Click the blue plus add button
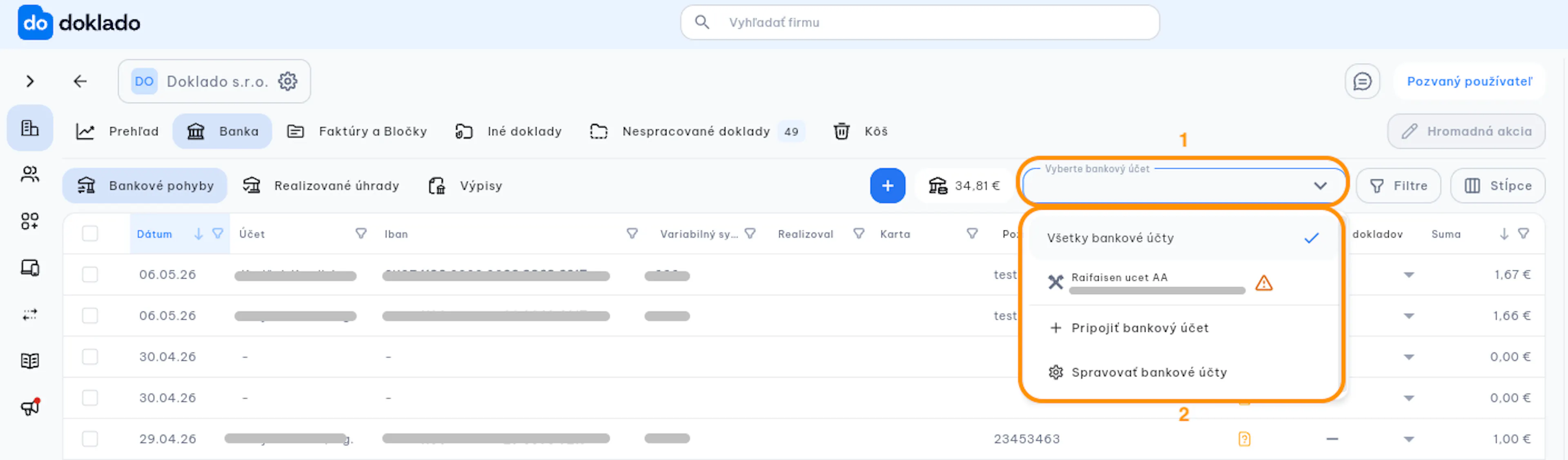This screenshot has width=1568, height=460. pyautogui.click(x=887, y=186)
